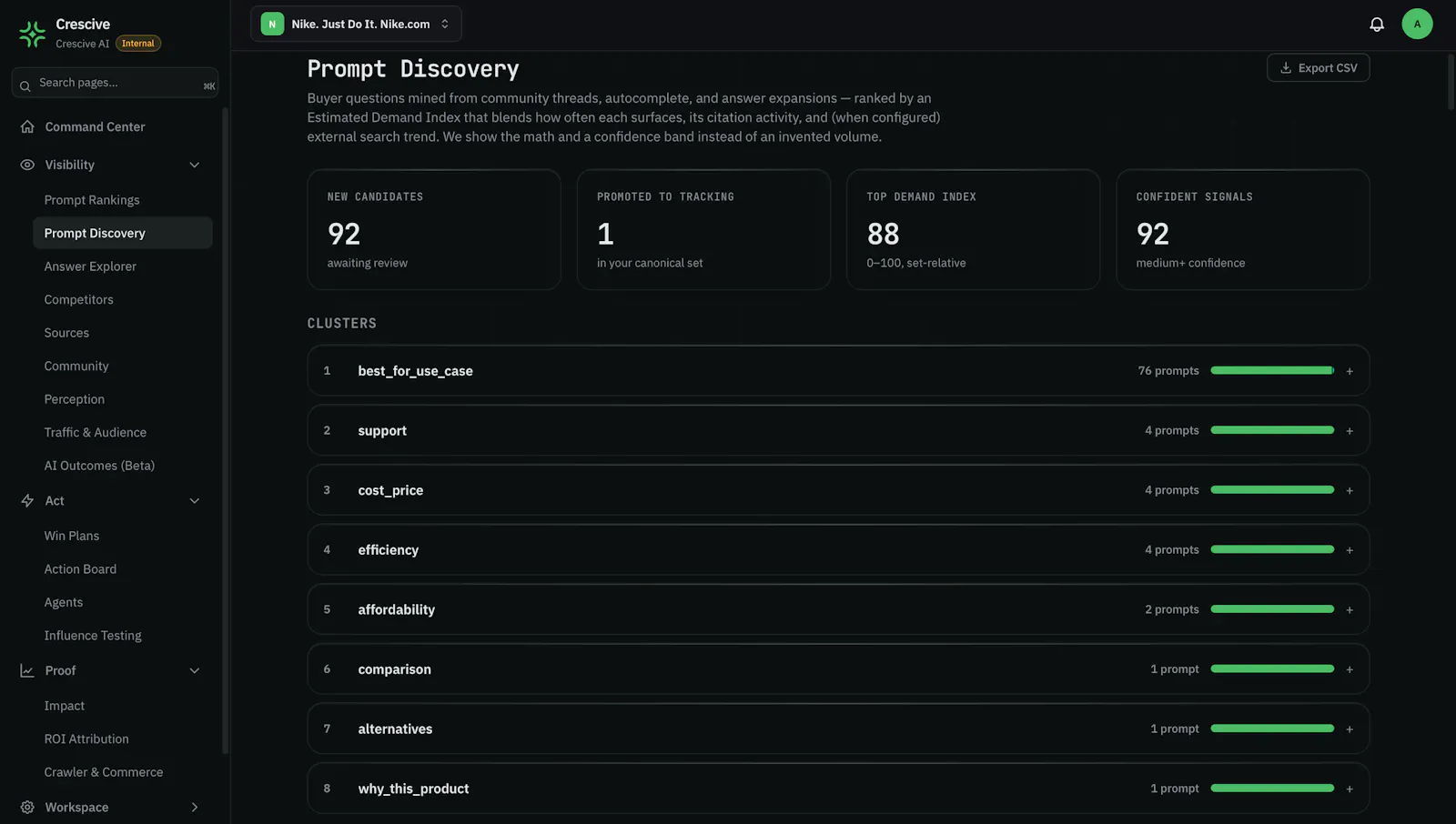Click the green N brand badge
This screenshot has width=1456, height=824.
coord(272,25)
